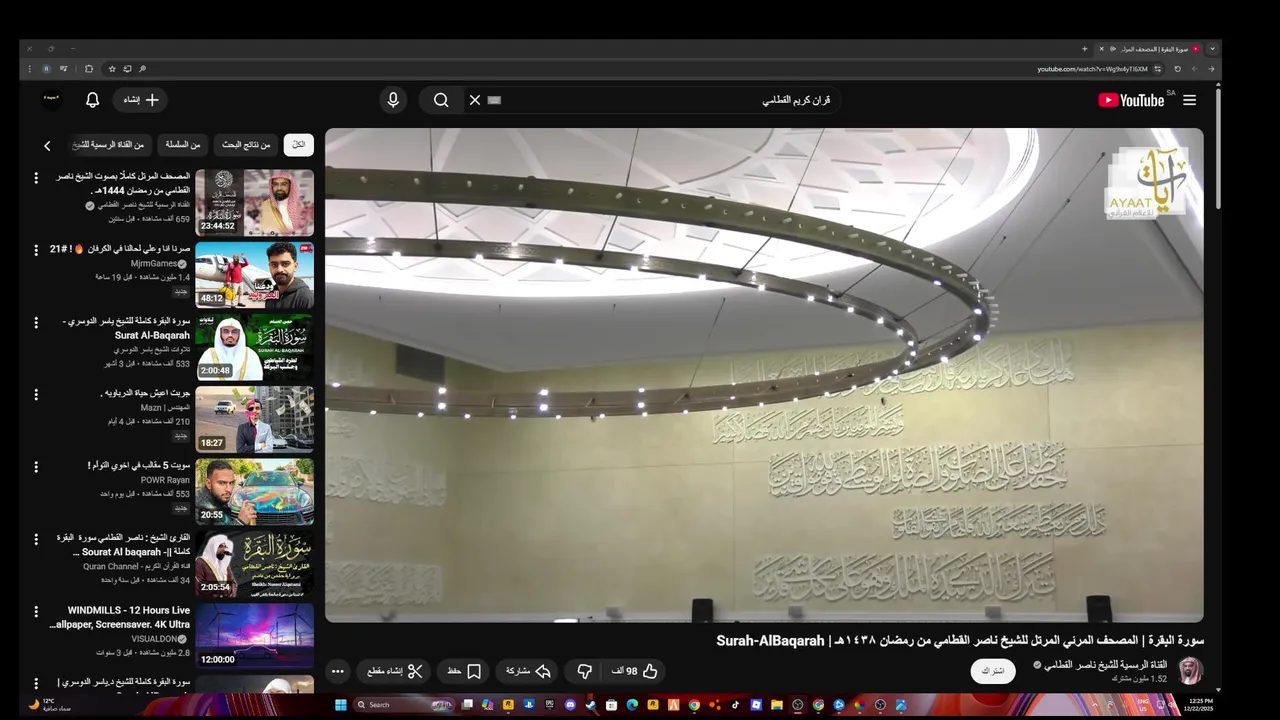Screen dimensions: 1280x720
Task: Start voice search with the microphone
Action: point(393,100)
